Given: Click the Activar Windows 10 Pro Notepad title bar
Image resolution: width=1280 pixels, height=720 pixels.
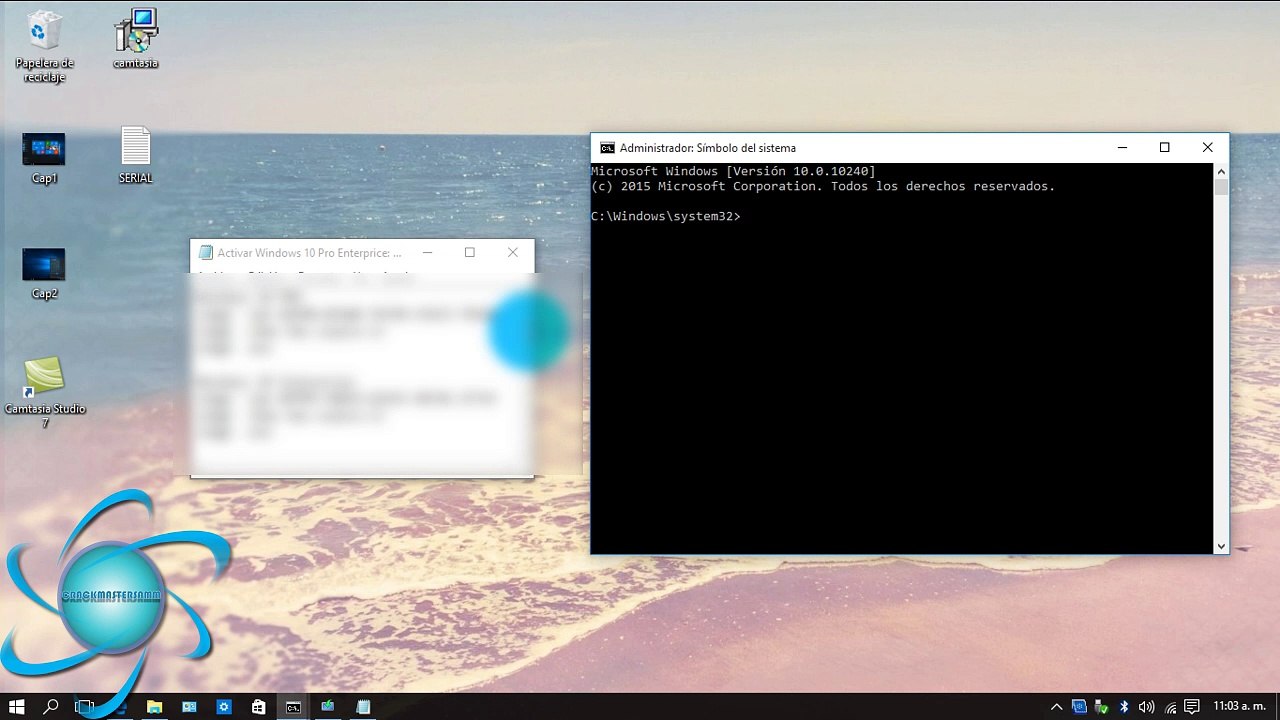Looking at the screenshot, I should coord(309,253).
